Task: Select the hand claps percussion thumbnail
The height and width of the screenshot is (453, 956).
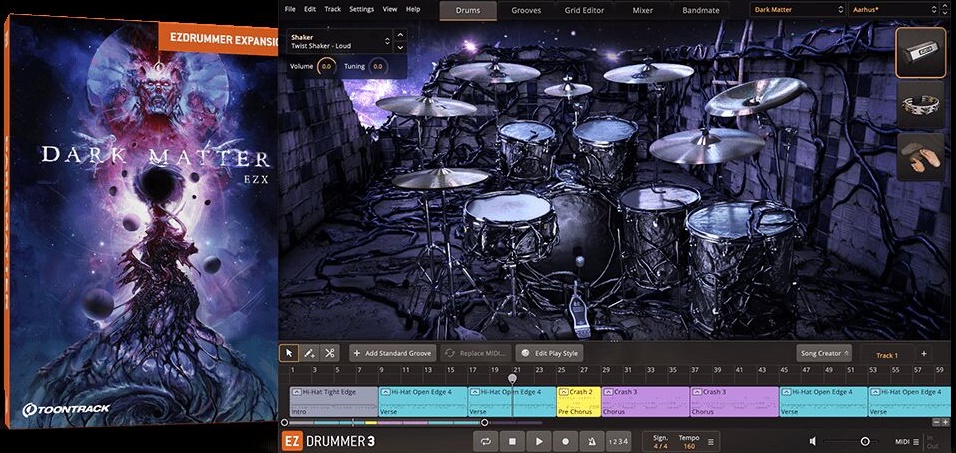Action: [x=920, y=158]
